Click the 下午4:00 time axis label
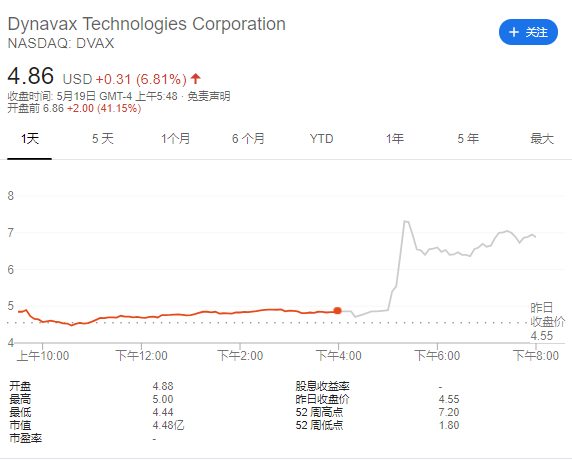The width and height of the screenshot is (572, 460). click(339, 355)
